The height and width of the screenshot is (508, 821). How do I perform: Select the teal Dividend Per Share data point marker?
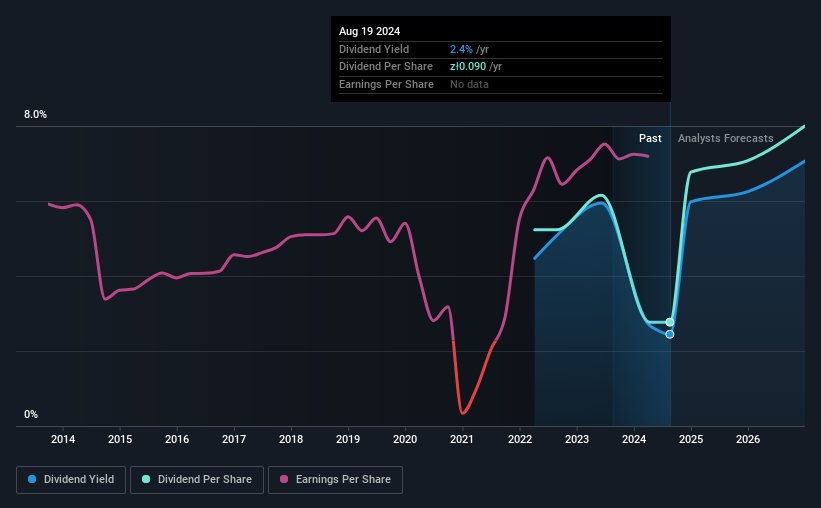(x=670, y=322)
